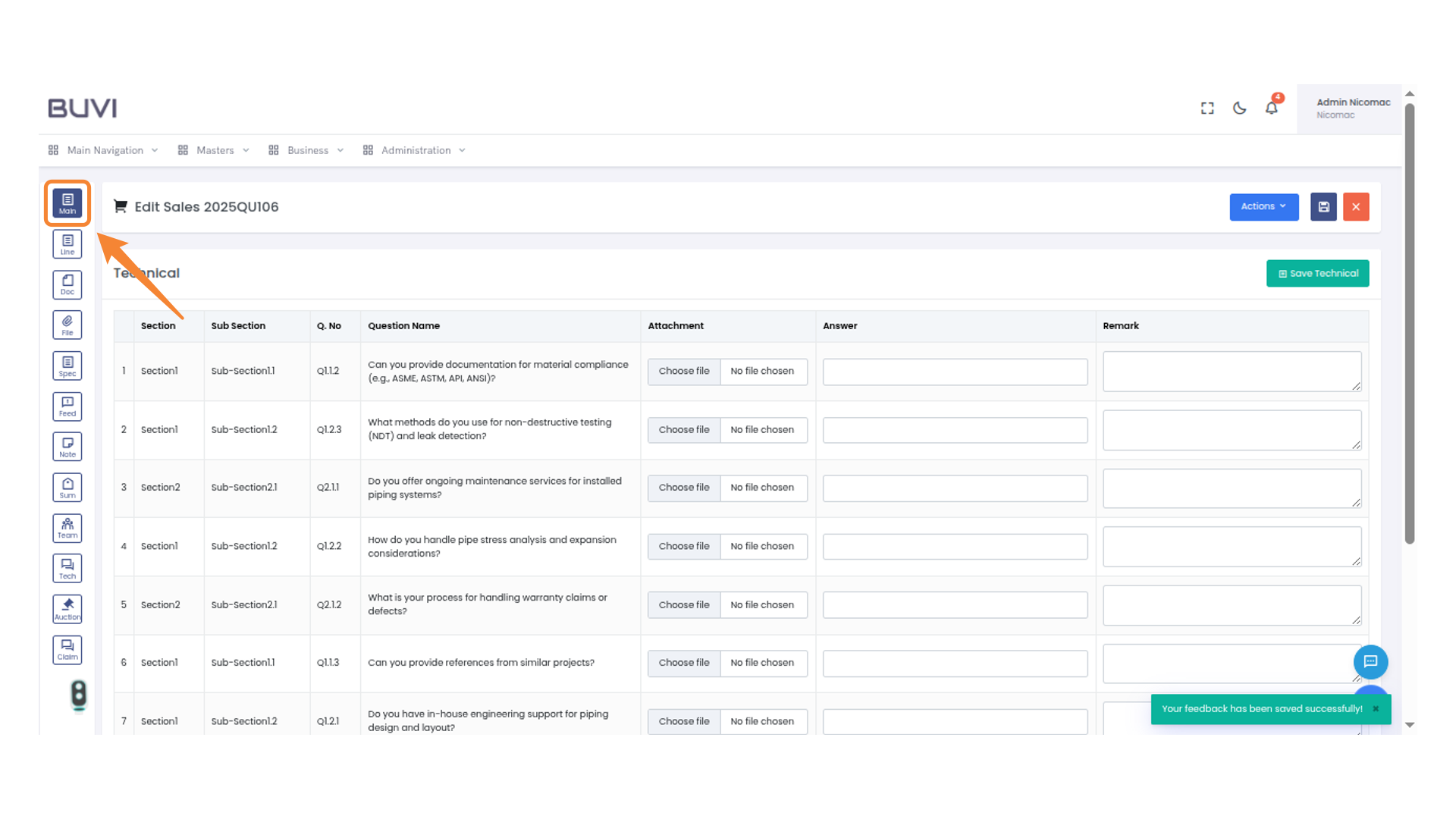Open the Claim sidebar icon
Viewport: 1456px width, 819px height.
click(67, 650)
